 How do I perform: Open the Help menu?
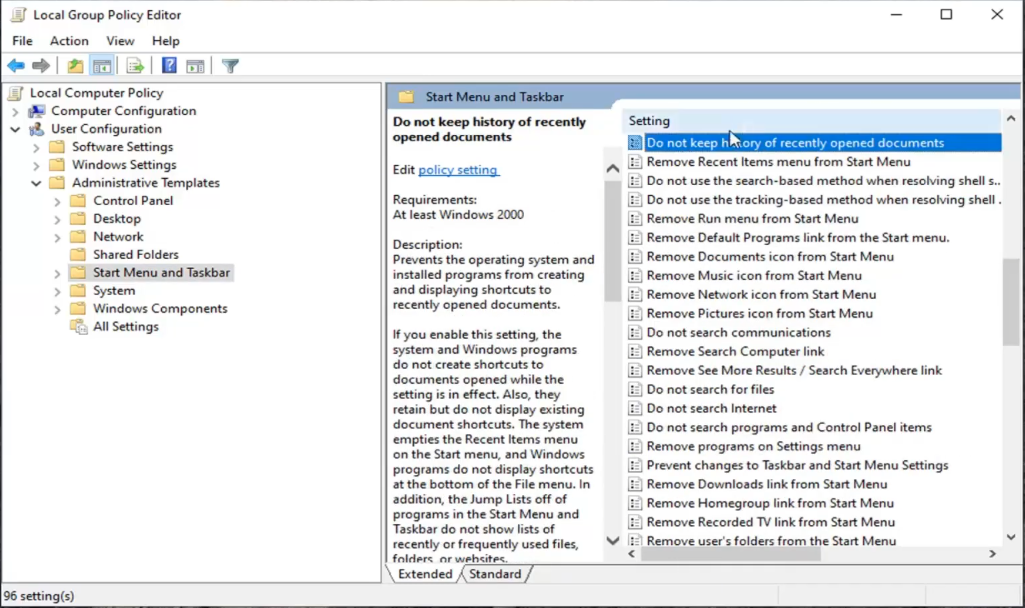165,41
